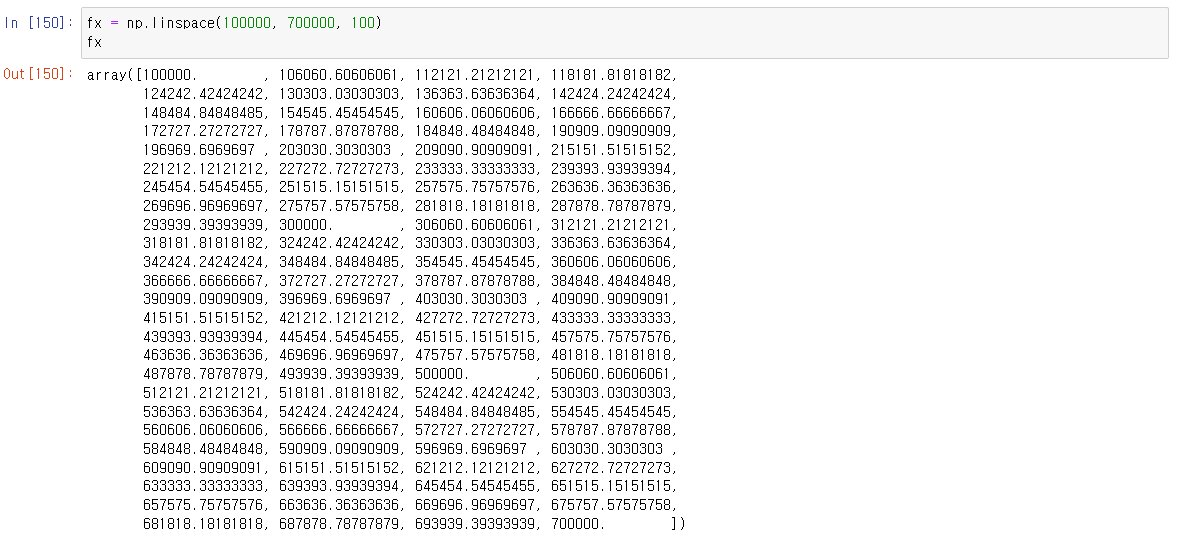Click the value 681818.18181818
This screenshot has height=547, width=1180.
point(203,523)
